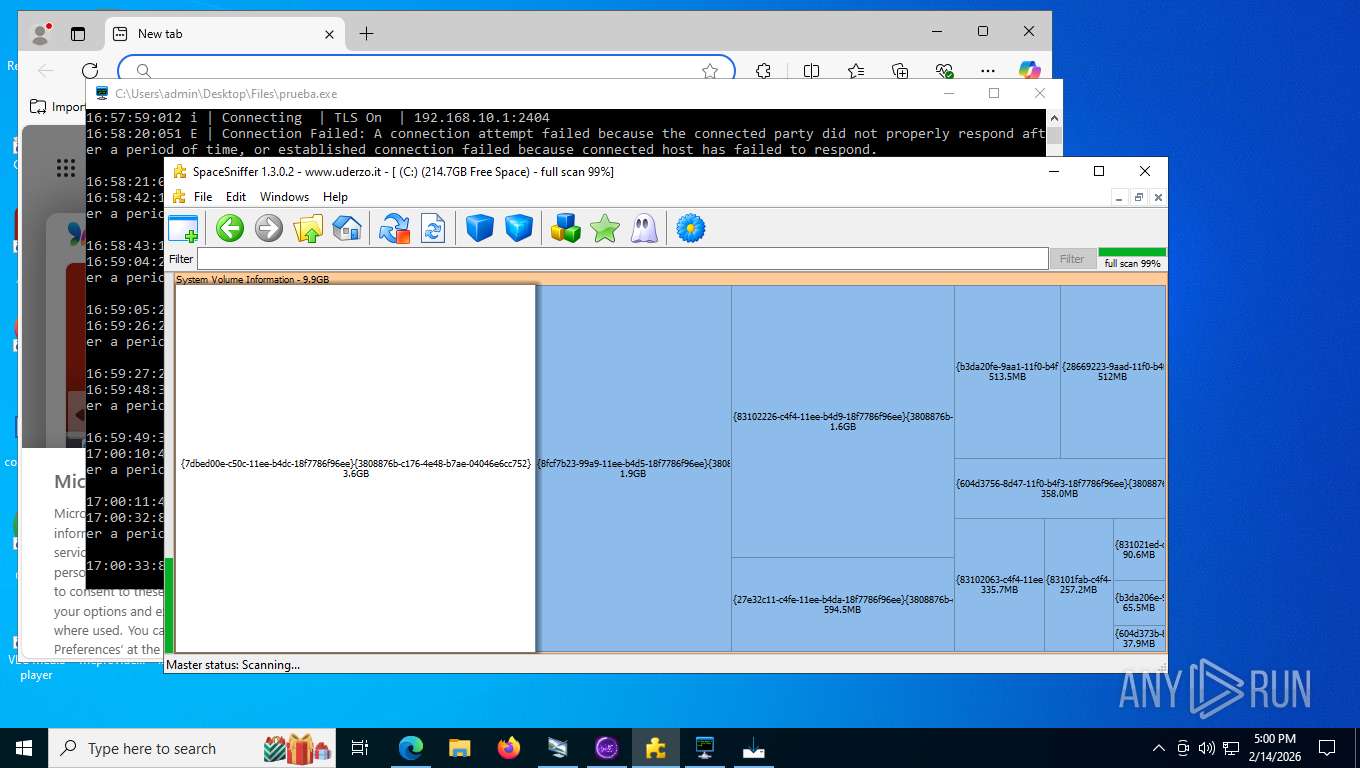Click the second blue cube detail icon
Image resolution: width=1360 pixels, height=768 pixels.
click(519, 228)
